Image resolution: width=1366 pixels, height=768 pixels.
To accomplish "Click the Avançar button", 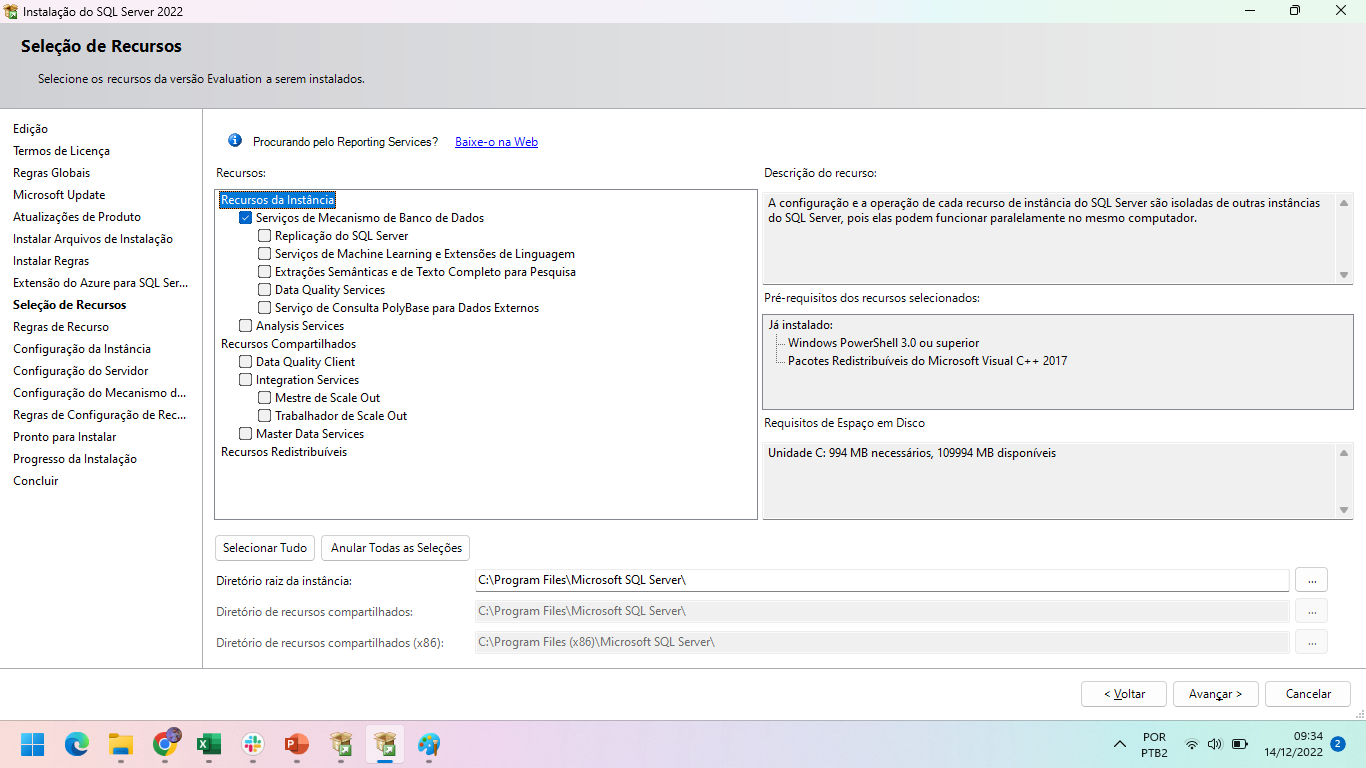I will [x=1216, y=694].
